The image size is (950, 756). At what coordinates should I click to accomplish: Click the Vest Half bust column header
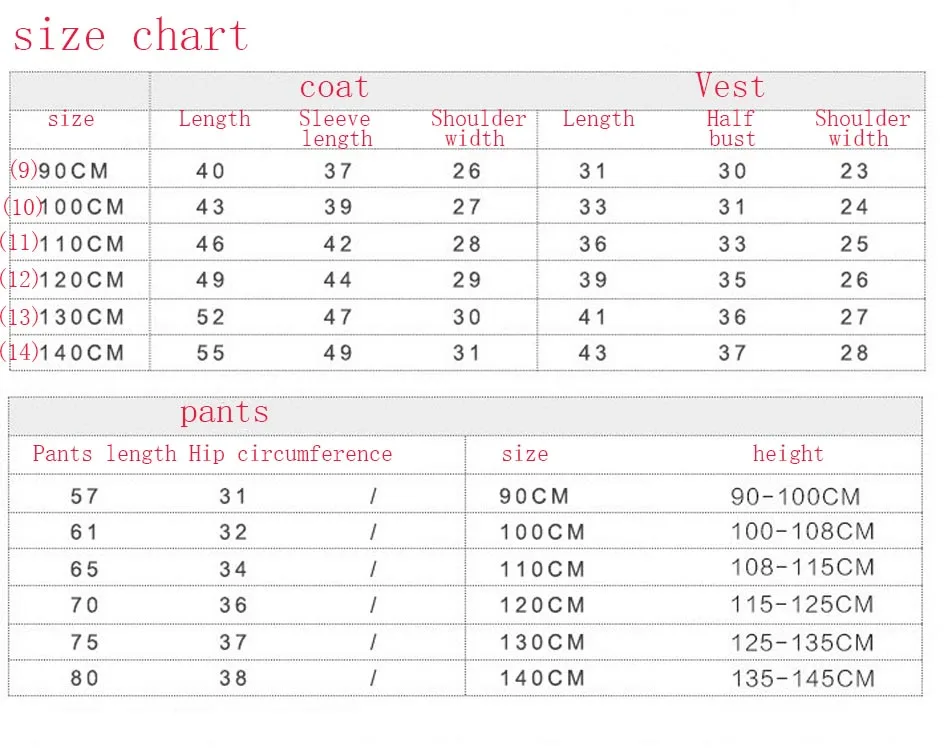click(x=731, y=128)
